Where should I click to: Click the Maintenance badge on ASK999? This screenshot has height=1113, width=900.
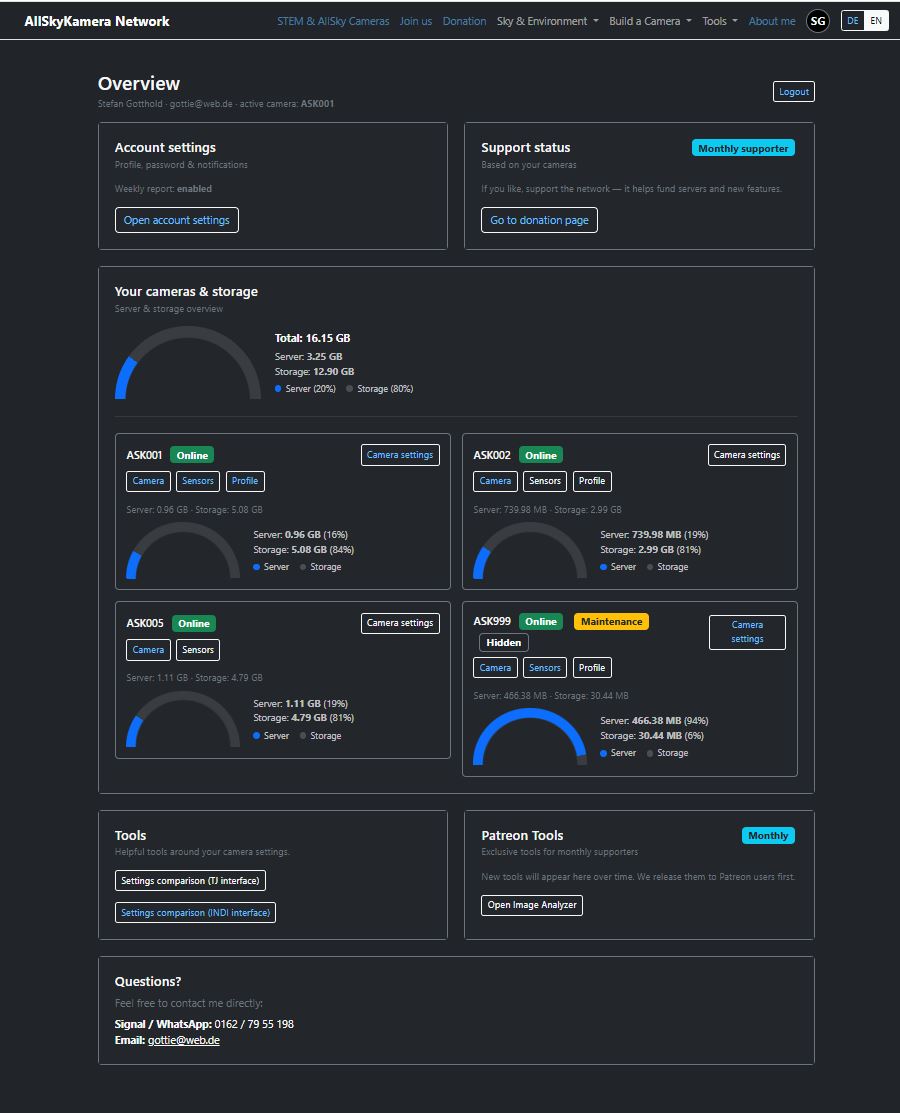click(x=611, y=621)
